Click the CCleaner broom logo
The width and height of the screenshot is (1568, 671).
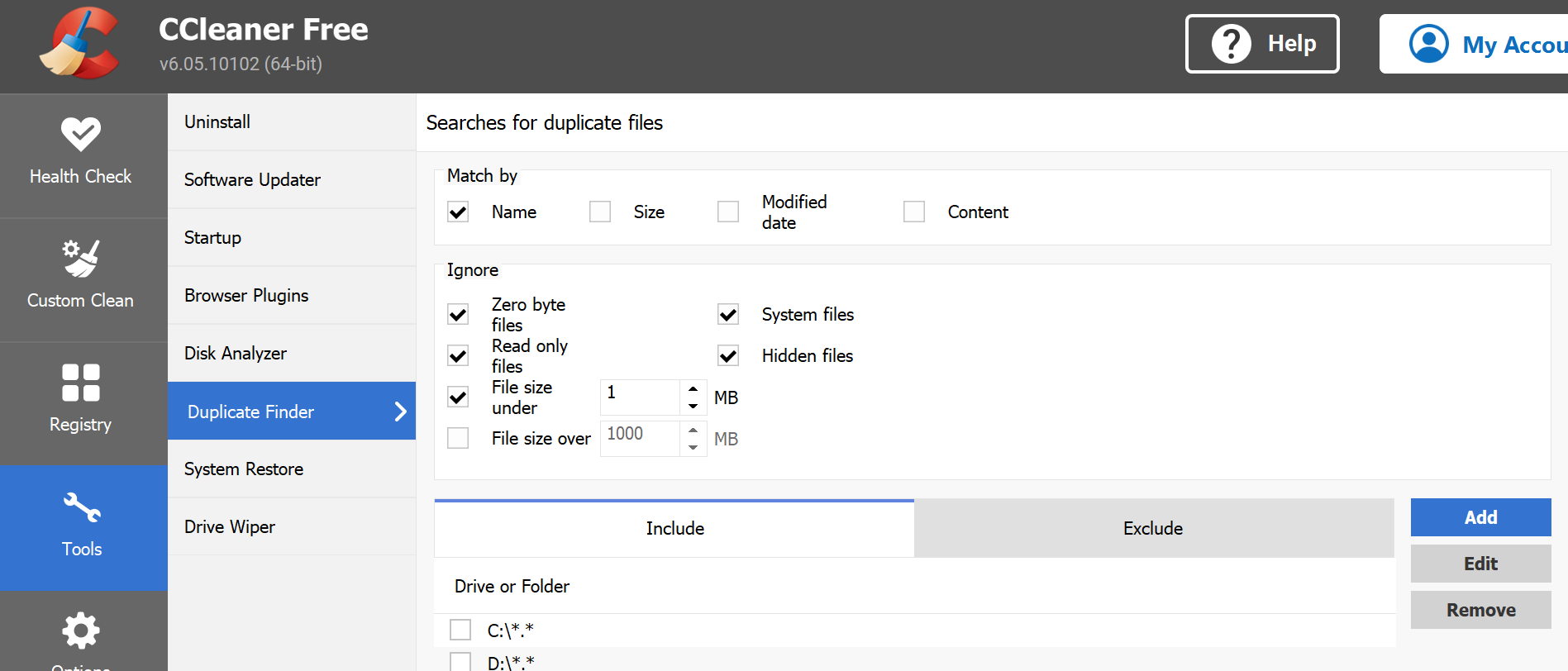79,44
